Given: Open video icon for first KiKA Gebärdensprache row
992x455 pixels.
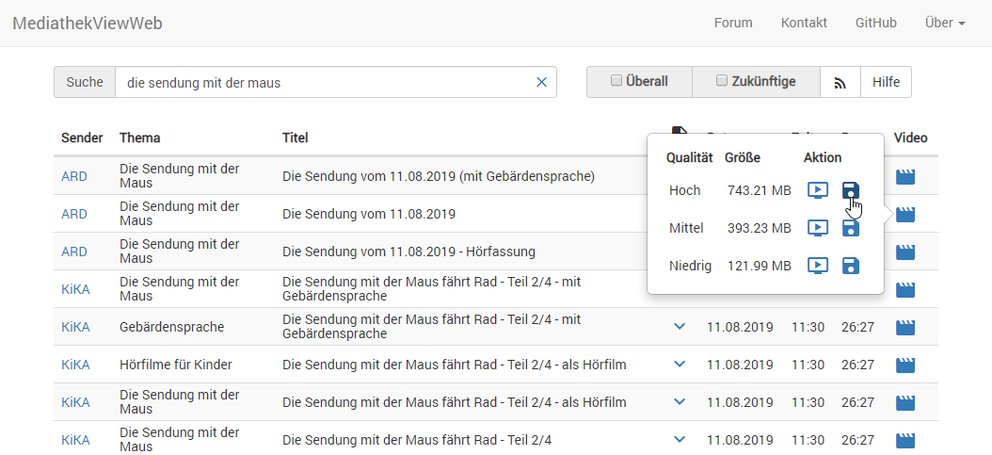Looking at the screenshot, I should tap(905, 290).
